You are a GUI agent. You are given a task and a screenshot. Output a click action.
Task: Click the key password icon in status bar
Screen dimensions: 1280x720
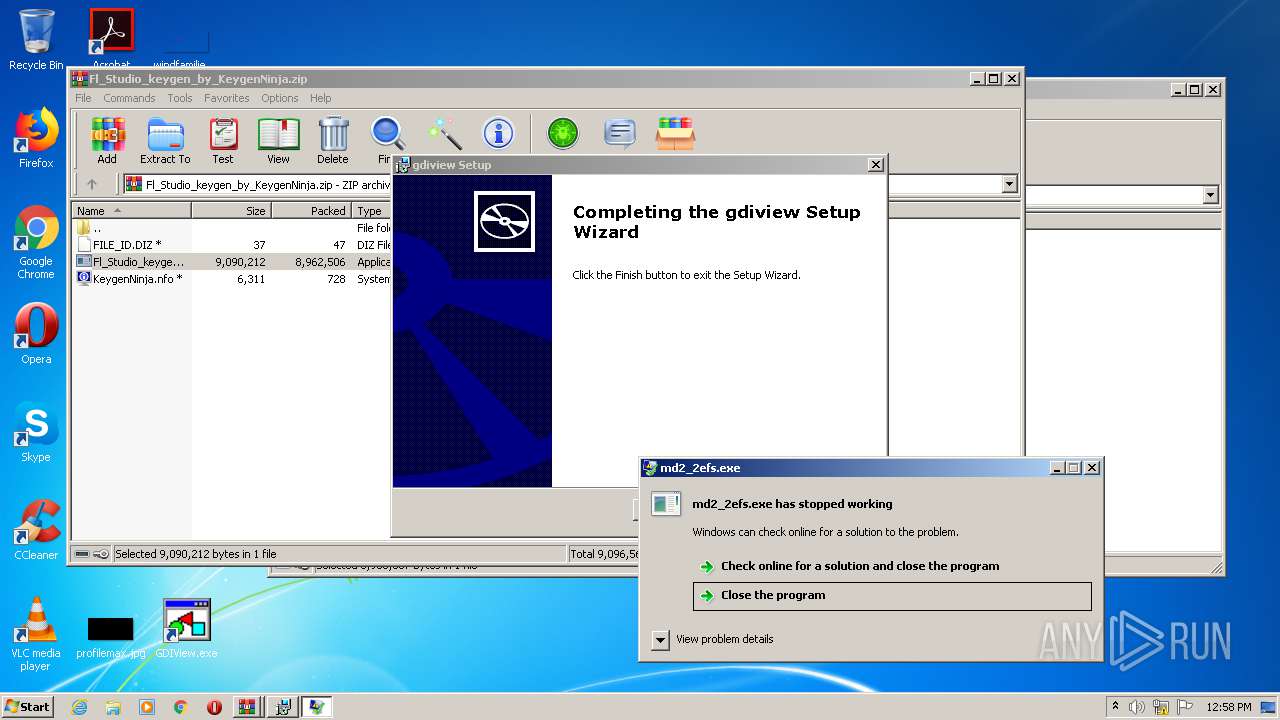coord(101,554)
